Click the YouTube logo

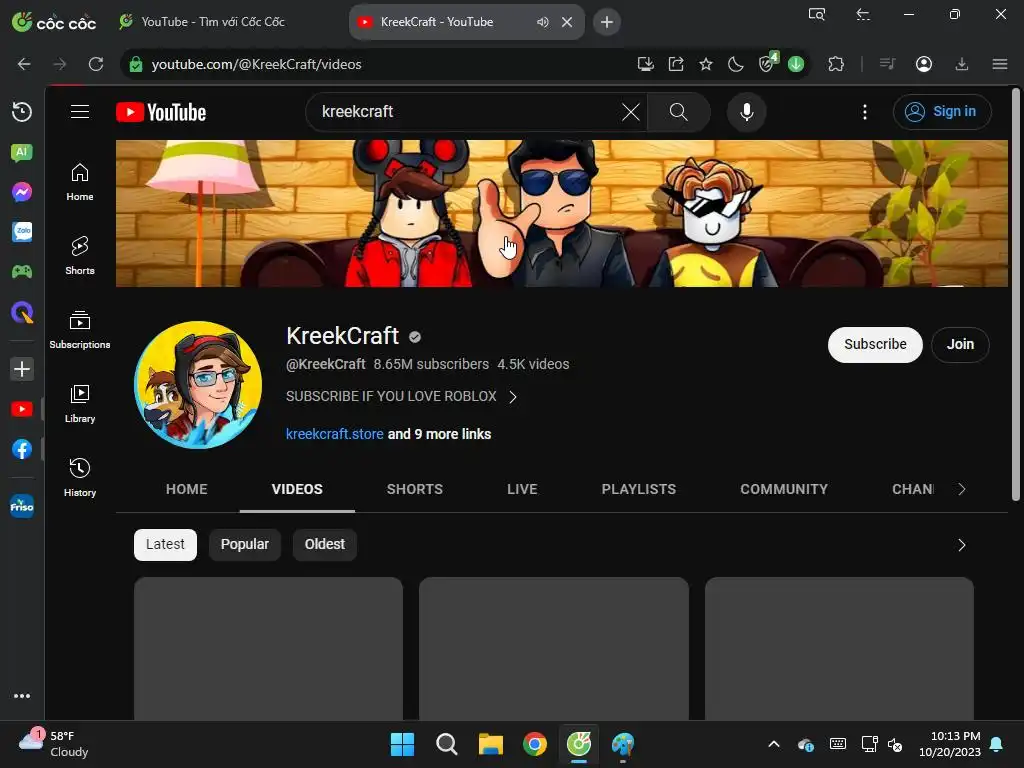click(161, 112)
